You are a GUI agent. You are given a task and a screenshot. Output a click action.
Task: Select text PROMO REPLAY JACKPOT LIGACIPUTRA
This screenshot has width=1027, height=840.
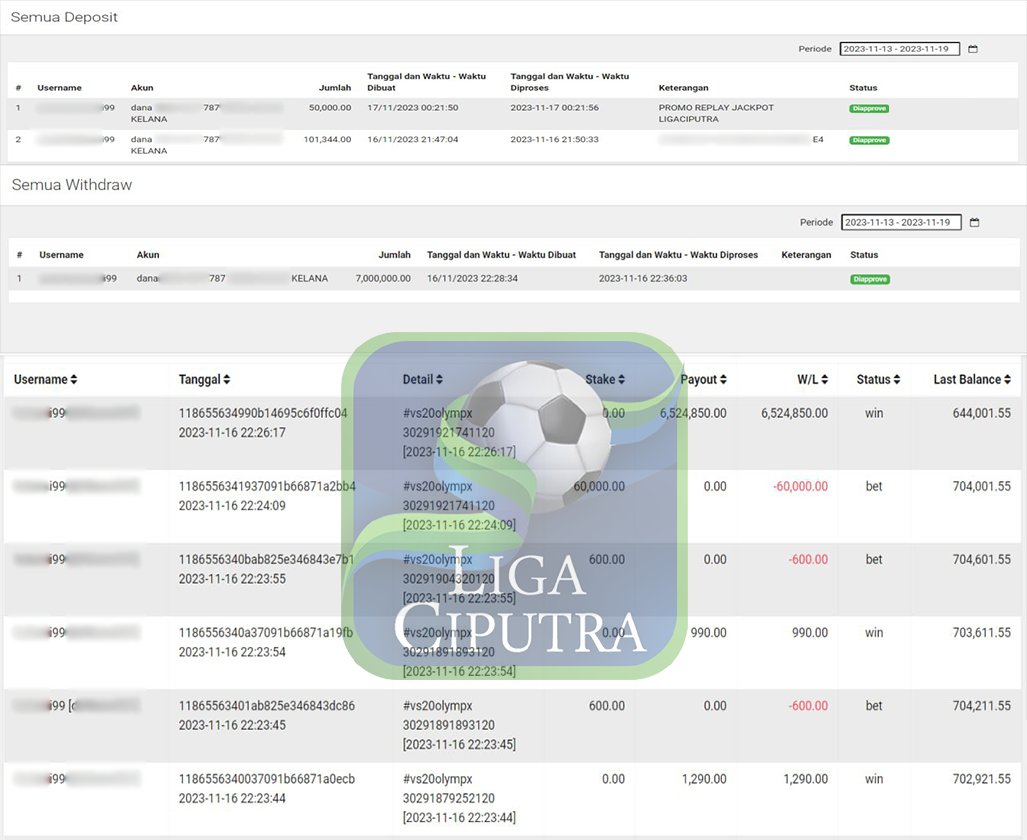716,113
